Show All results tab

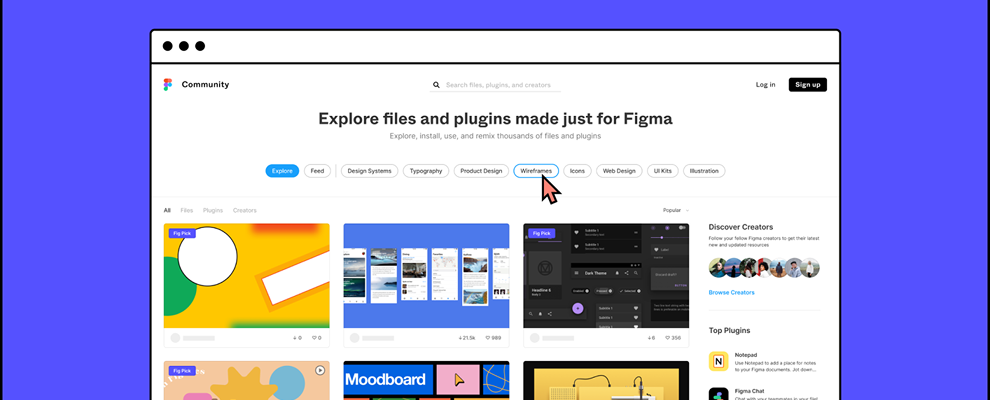[x=167, y=210]
